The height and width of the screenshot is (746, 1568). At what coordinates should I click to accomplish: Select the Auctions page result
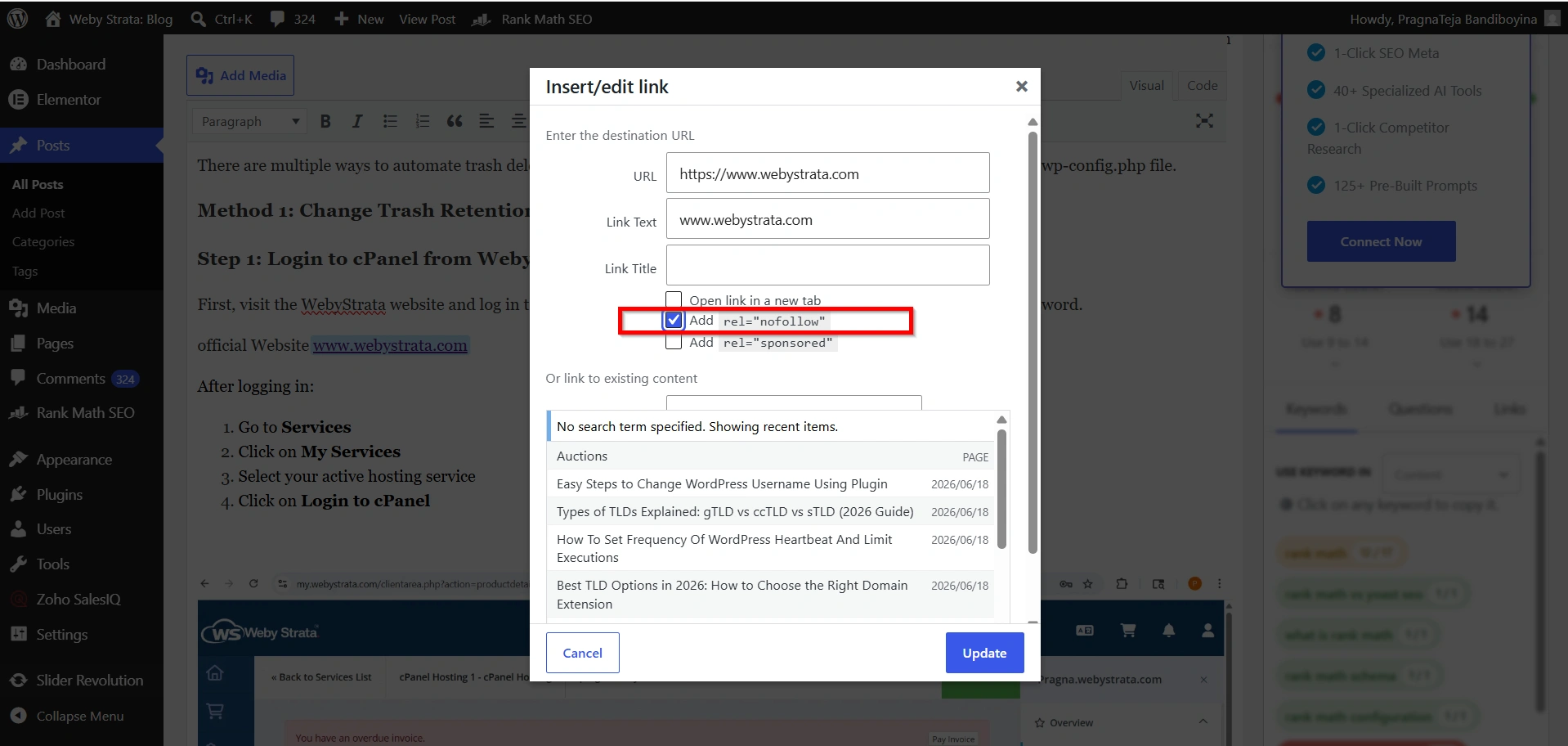771,456
